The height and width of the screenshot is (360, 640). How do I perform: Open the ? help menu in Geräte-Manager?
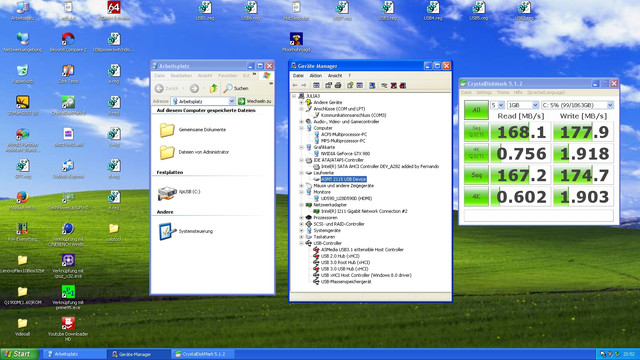click(x=349, y=76)
